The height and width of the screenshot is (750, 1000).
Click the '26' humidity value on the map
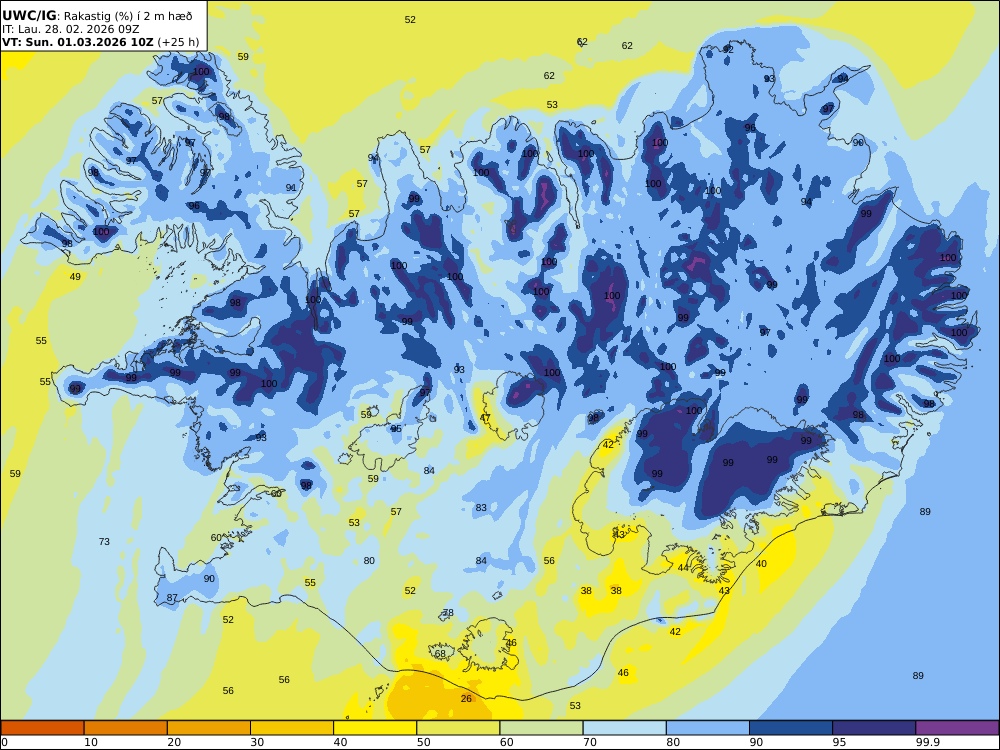(466, 698)
